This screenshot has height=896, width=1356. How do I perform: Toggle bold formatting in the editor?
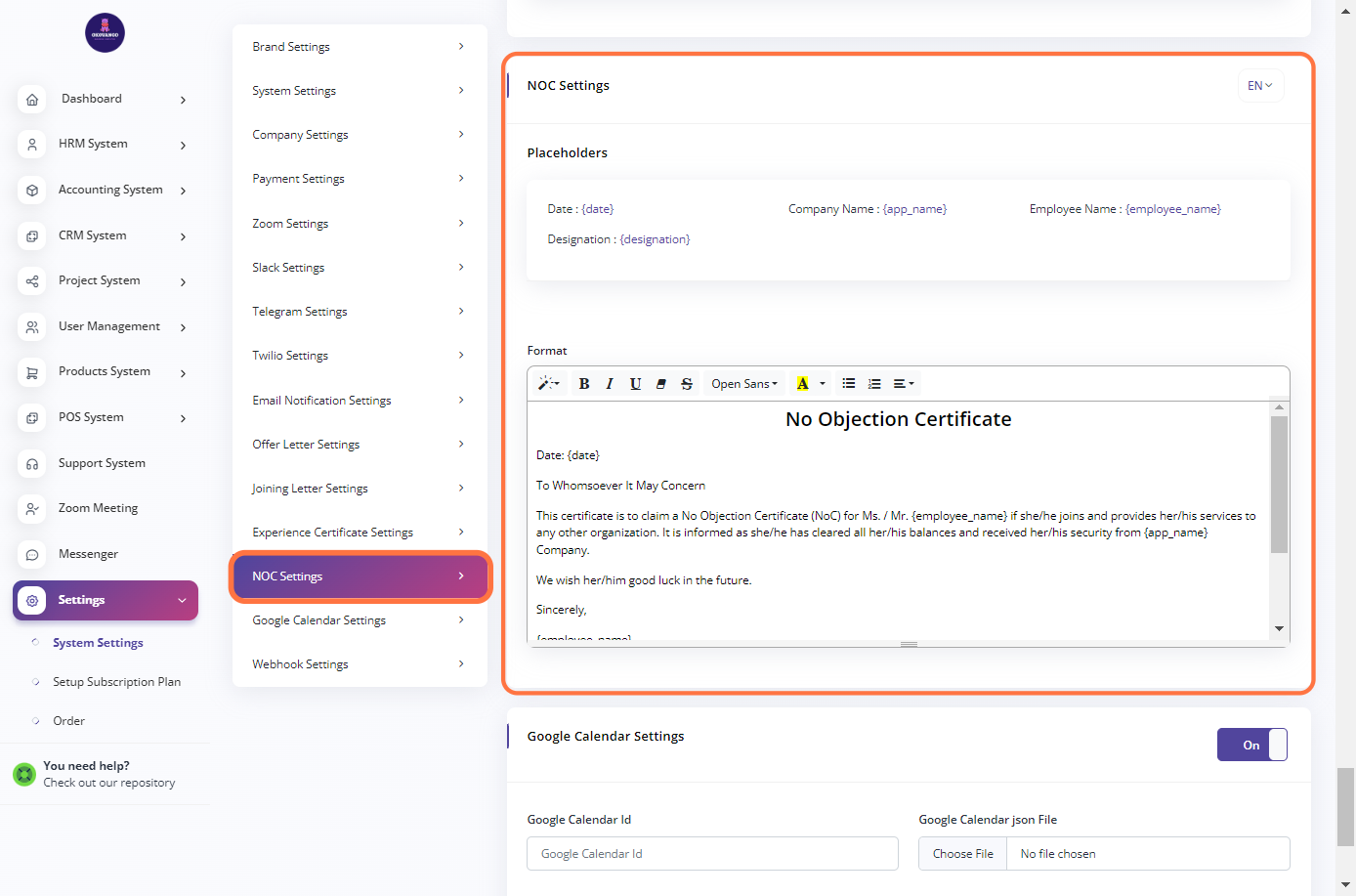point(584,384)
